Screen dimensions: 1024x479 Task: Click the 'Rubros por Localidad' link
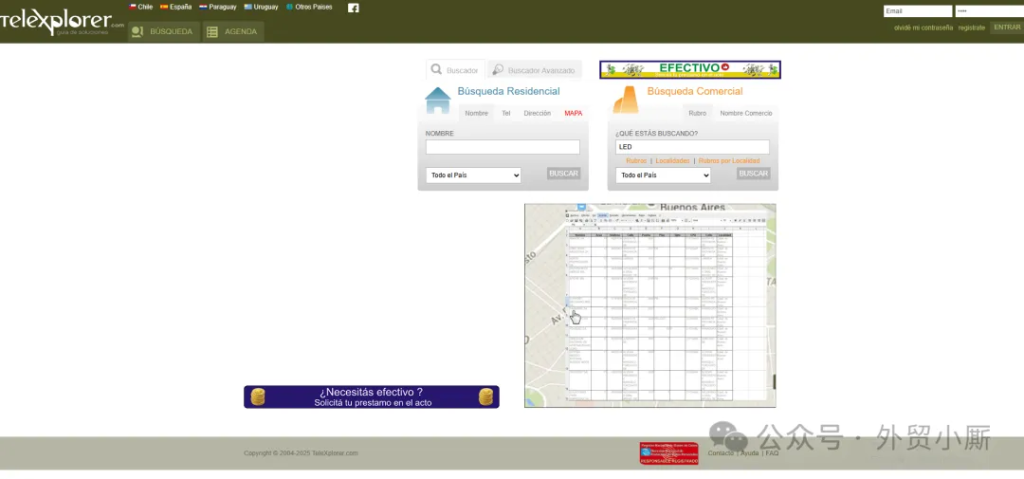point(729,160)
